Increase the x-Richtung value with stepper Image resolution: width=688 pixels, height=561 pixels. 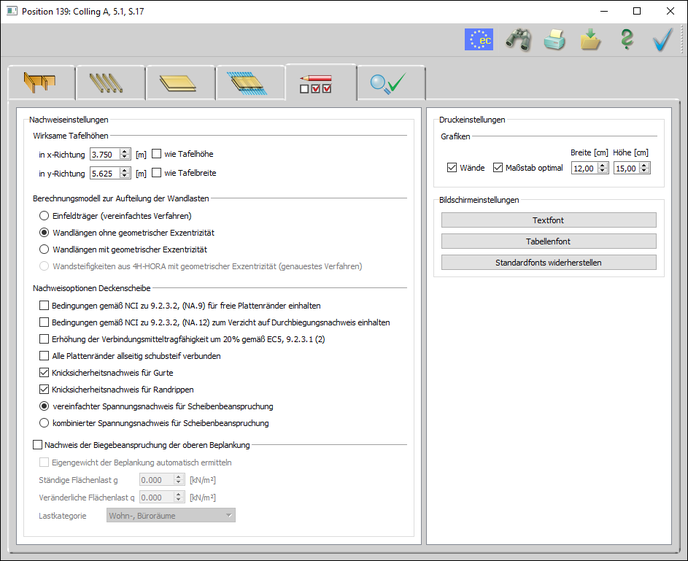125,151
